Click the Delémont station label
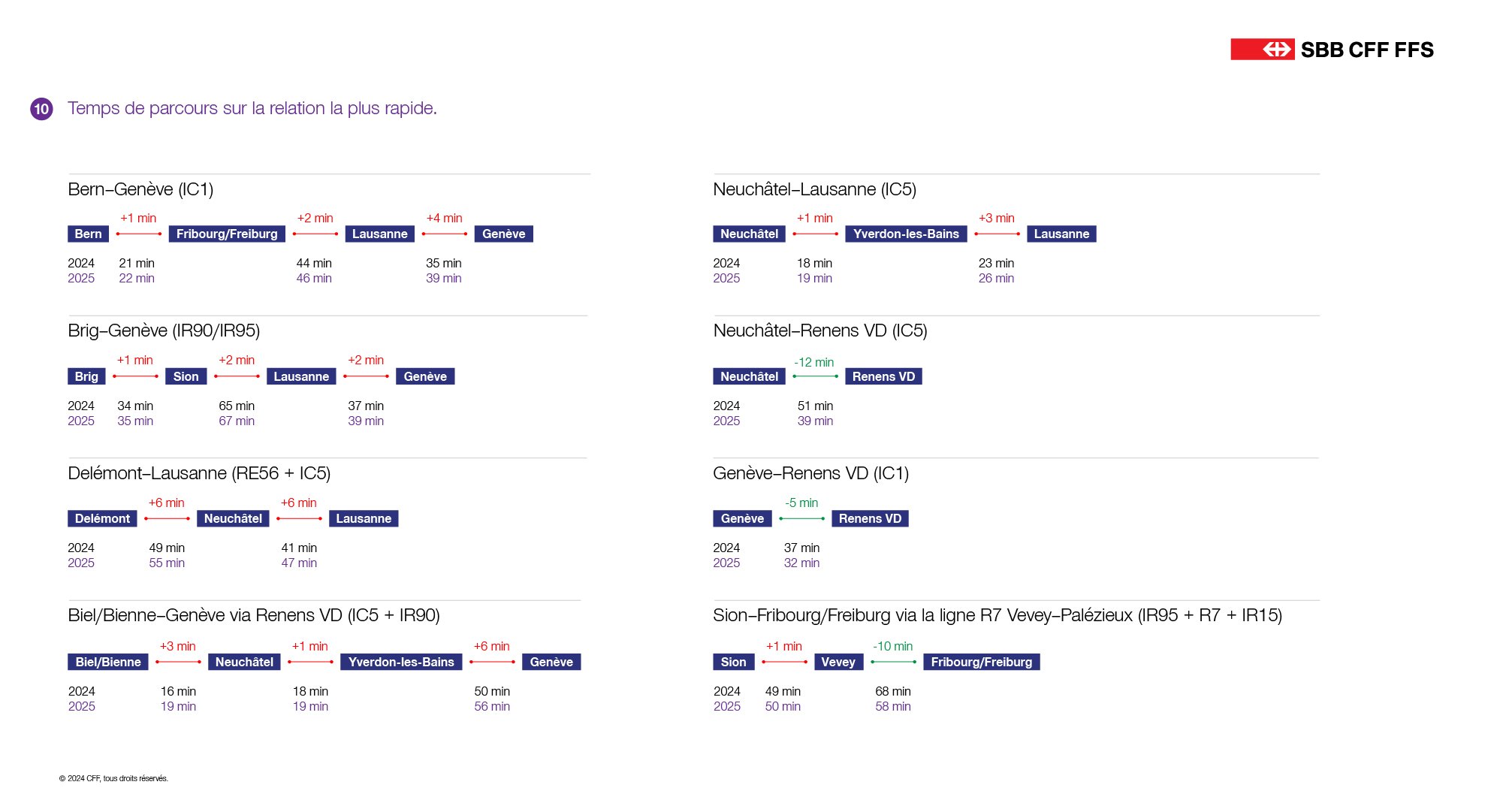The height and width of the screenshot is (812, 1503). [102, 519]
